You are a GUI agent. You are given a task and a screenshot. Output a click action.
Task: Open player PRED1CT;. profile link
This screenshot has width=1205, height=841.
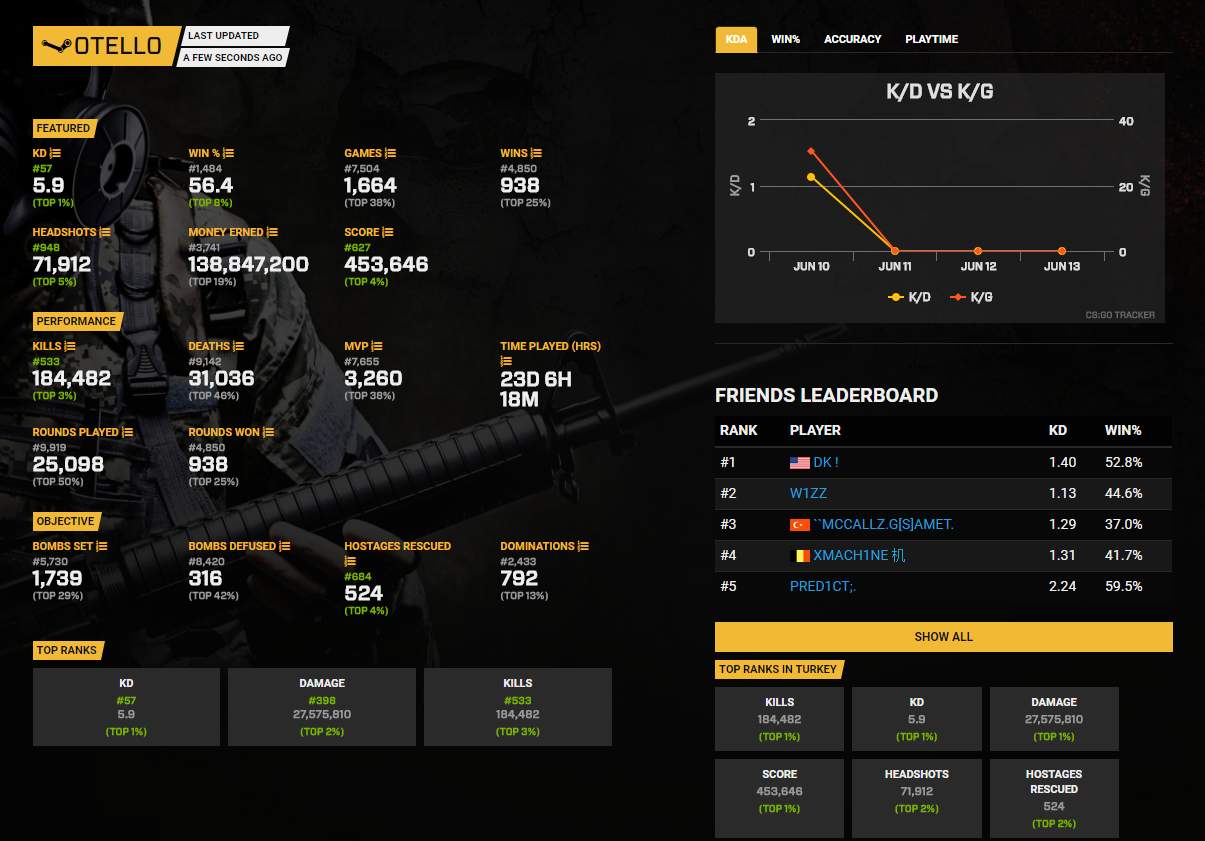(x=823, y=587)
